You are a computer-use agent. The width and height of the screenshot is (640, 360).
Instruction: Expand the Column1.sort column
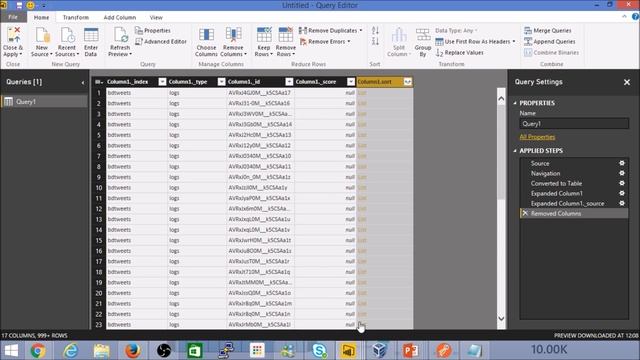tap(407, 82)
